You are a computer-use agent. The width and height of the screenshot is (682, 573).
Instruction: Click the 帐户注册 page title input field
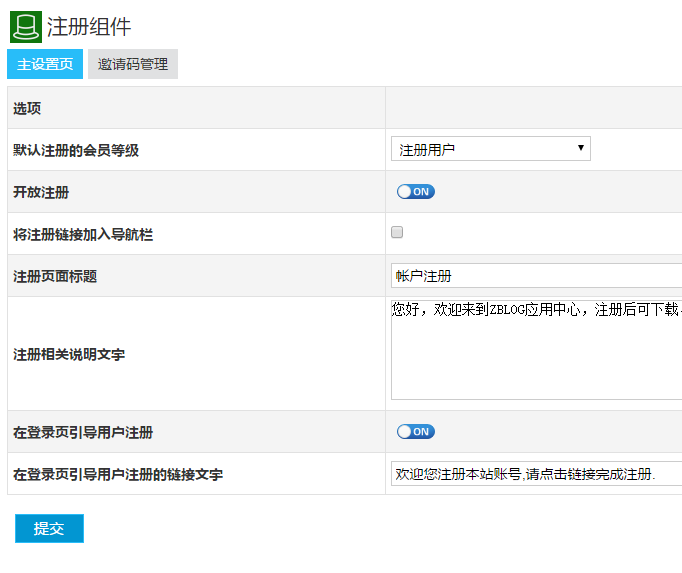coord(535,276)
